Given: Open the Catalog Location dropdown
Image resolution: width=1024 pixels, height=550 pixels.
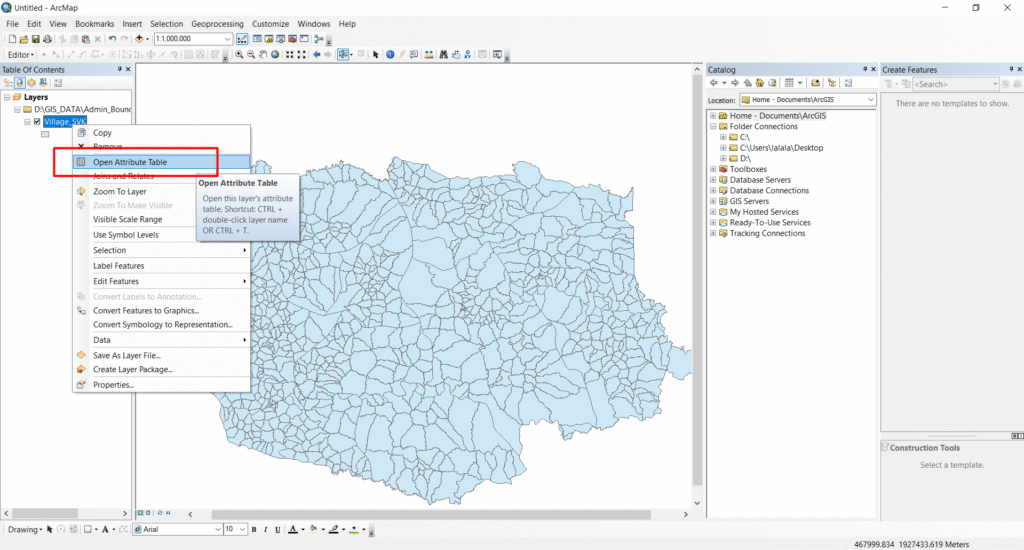Looking at the screenshot, I should click(x=871, y=100).
